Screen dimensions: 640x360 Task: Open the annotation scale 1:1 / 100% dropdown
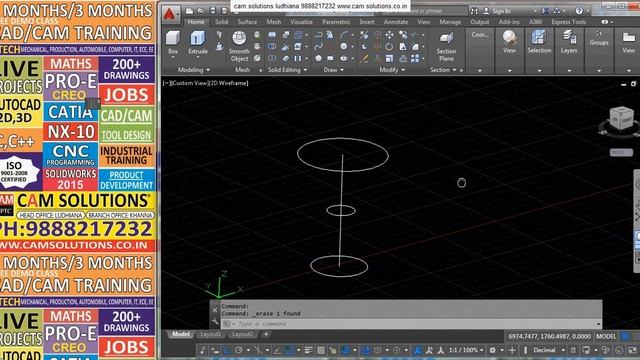466,350
